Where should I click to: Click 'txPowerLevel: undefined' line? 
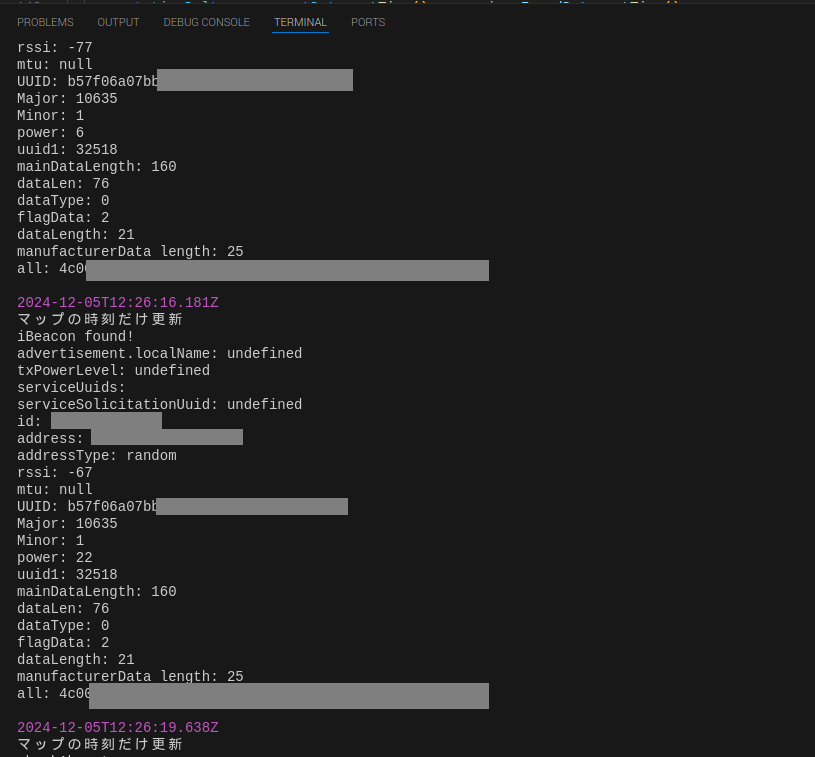113,371
